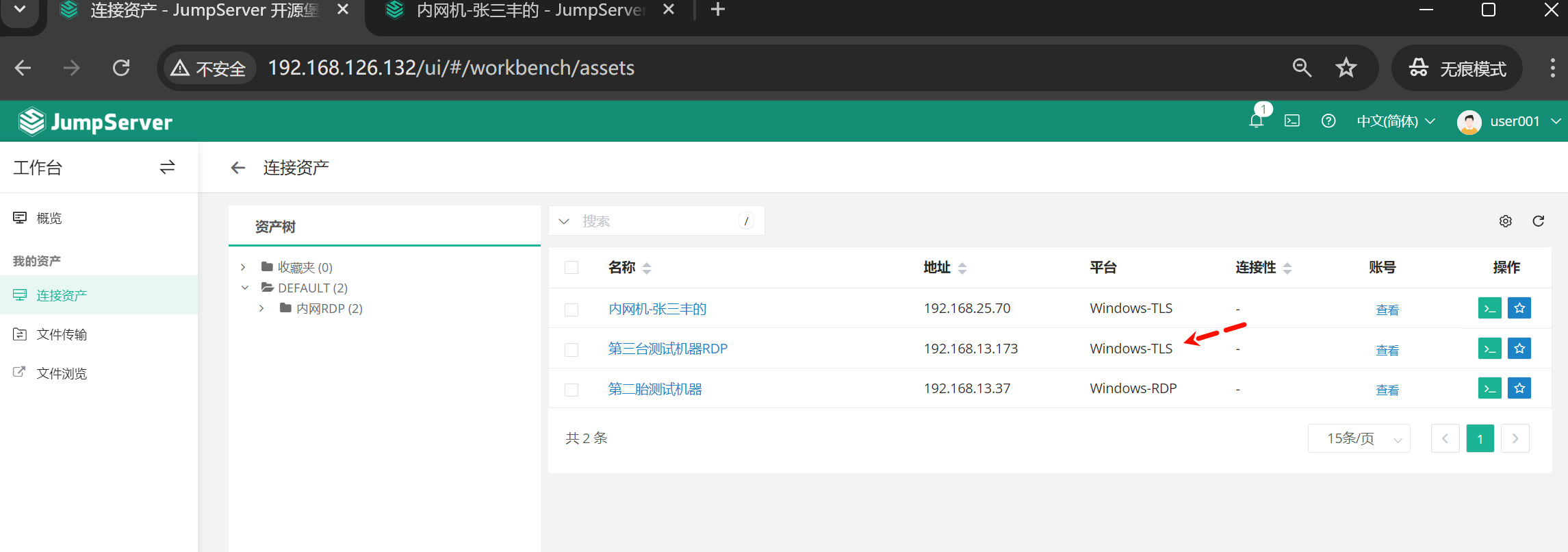The width and height of the screenshot is (1568, 552).
Task: Click 查看 account link for 第二胎测试机器
Action: click(1387, 390)
